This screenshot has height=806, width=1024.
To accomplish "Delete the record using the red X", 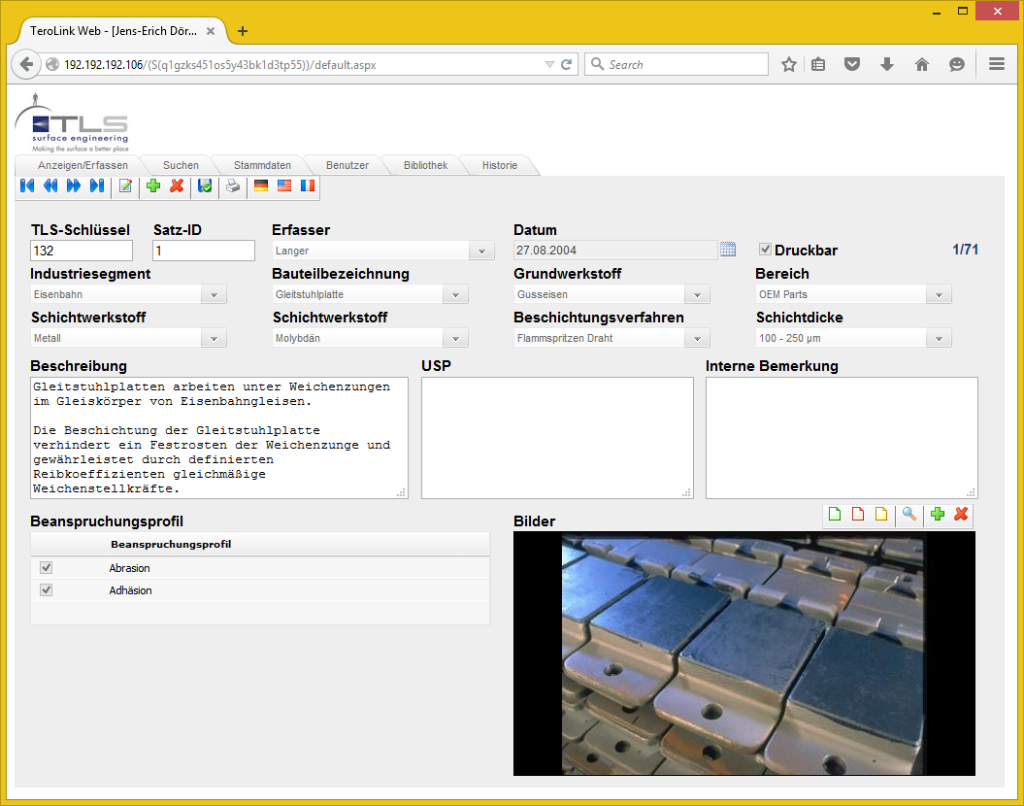I will (x=177, y=185).
